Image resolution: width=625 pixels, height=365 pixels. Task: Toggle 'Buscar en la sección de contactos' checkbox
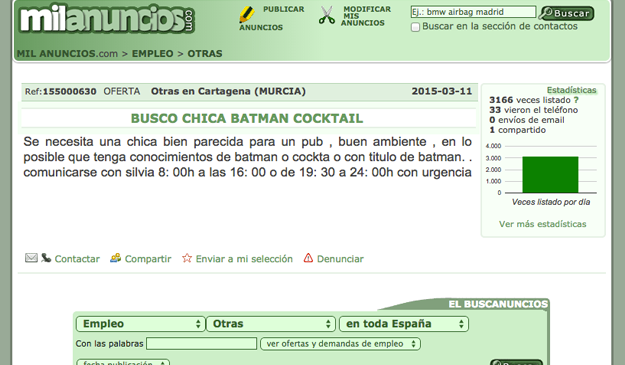pyautogui.click(x=415, y=27)
